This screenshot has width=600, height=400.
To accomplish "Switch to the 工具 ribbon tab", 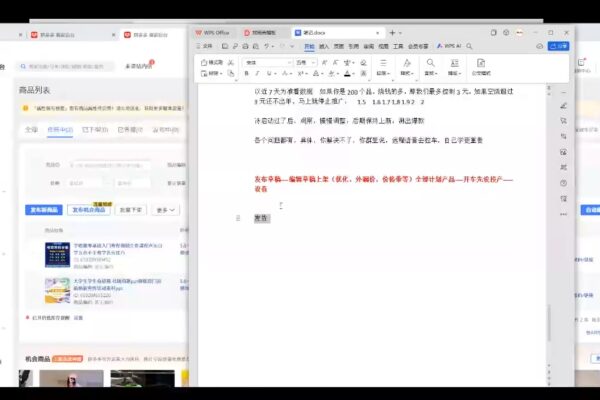I will tap(398, 46).
